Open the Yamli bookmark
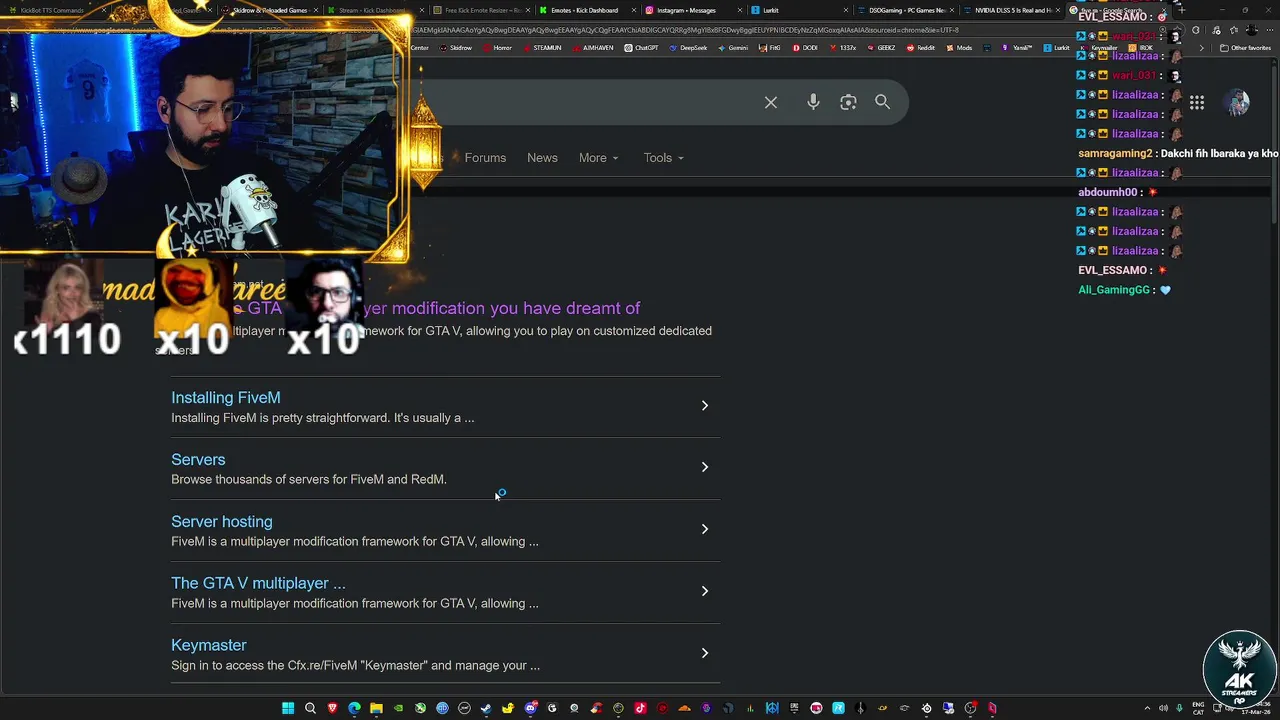Image resolution: width=1280 pixels, height=720 pixels. pos(1017,48)
